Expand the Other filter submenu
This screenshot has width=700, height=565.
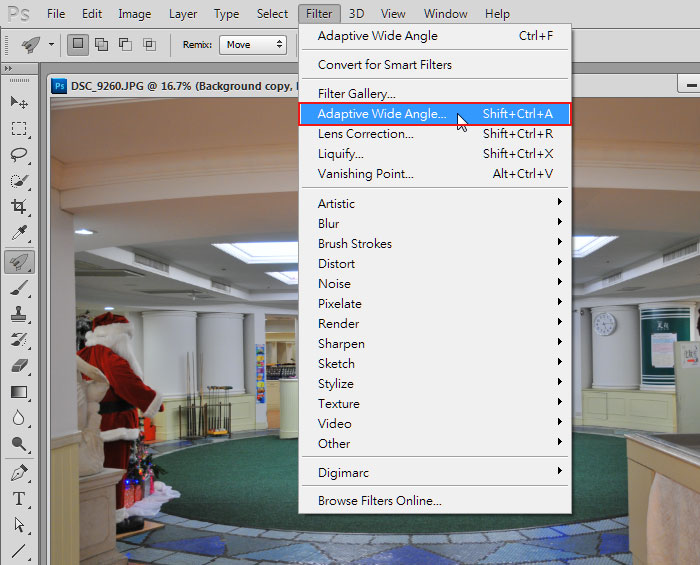pyautogui.click(x=434, y=444)
